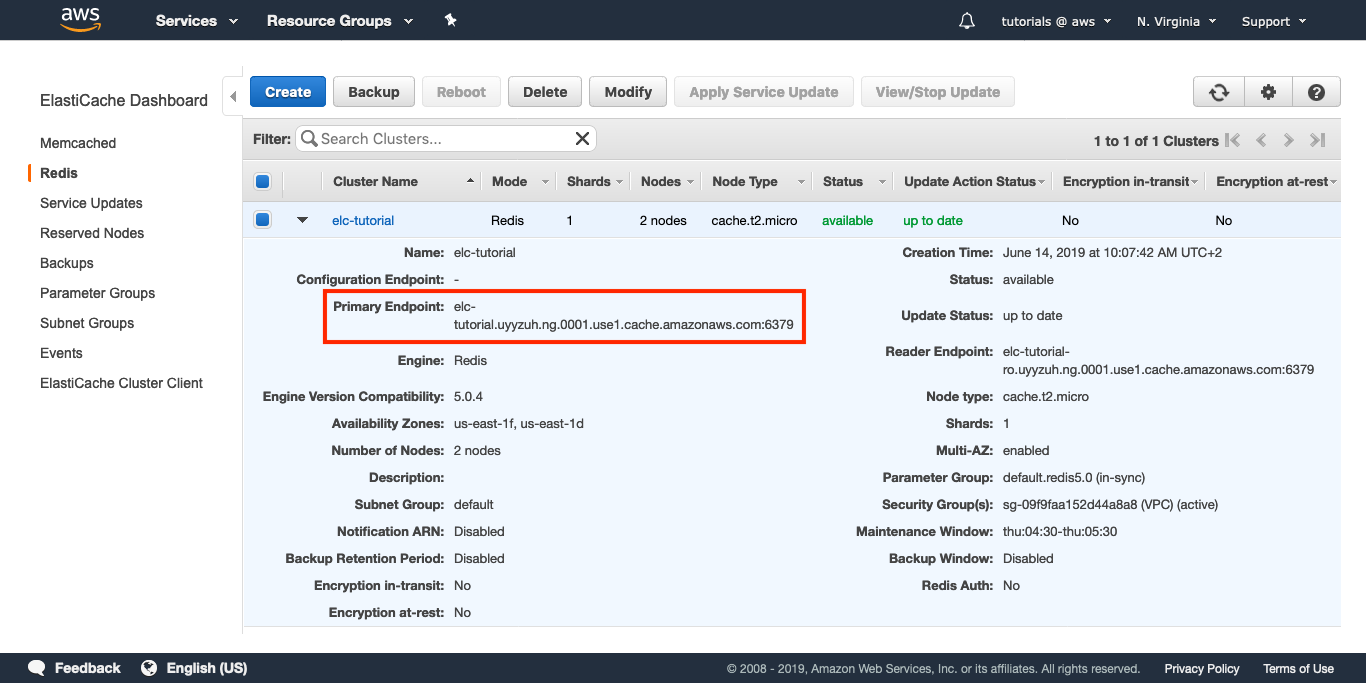Open the help question mark icon
The image size is (1366, 683).
pos(1316,92)
